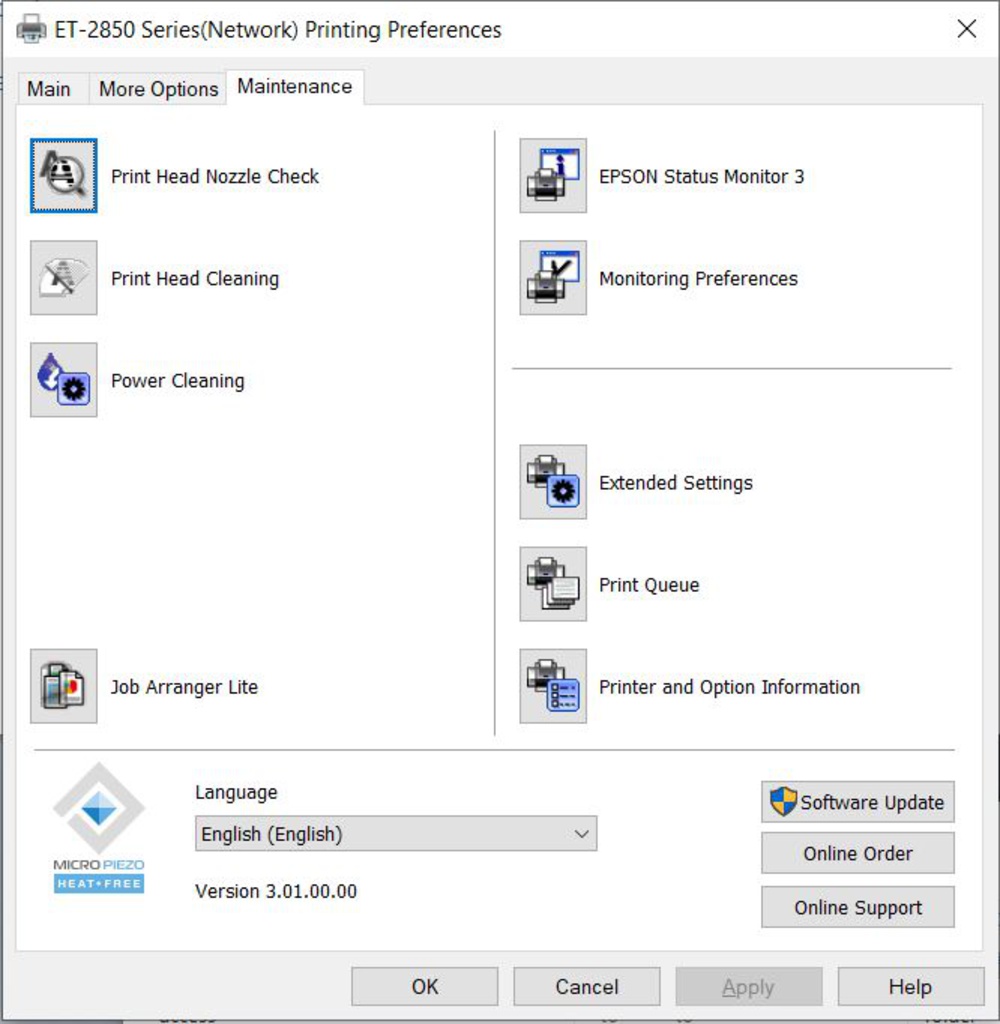Screen dimensions: 1000x1024
Task: View the Print Queue icon
Action: [553, 584]
